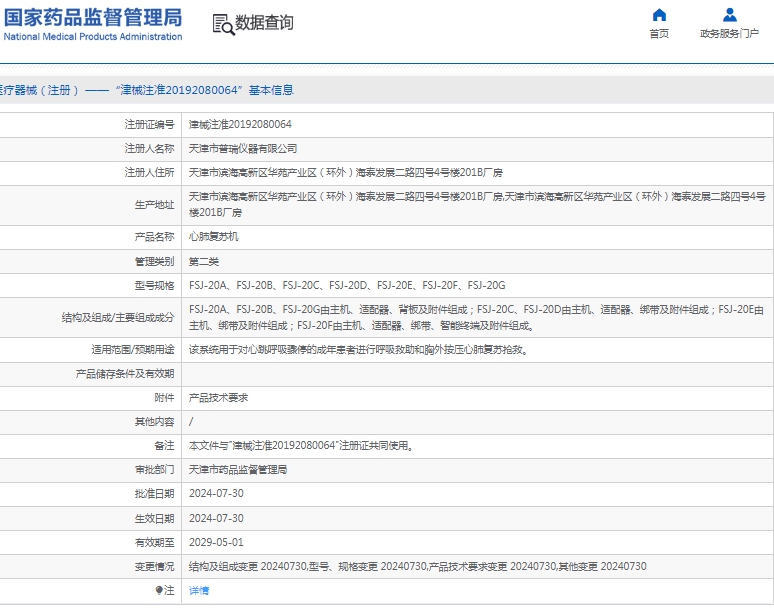Click the 备注 remark text
The image size is (774, 609).
click(301, 446)
